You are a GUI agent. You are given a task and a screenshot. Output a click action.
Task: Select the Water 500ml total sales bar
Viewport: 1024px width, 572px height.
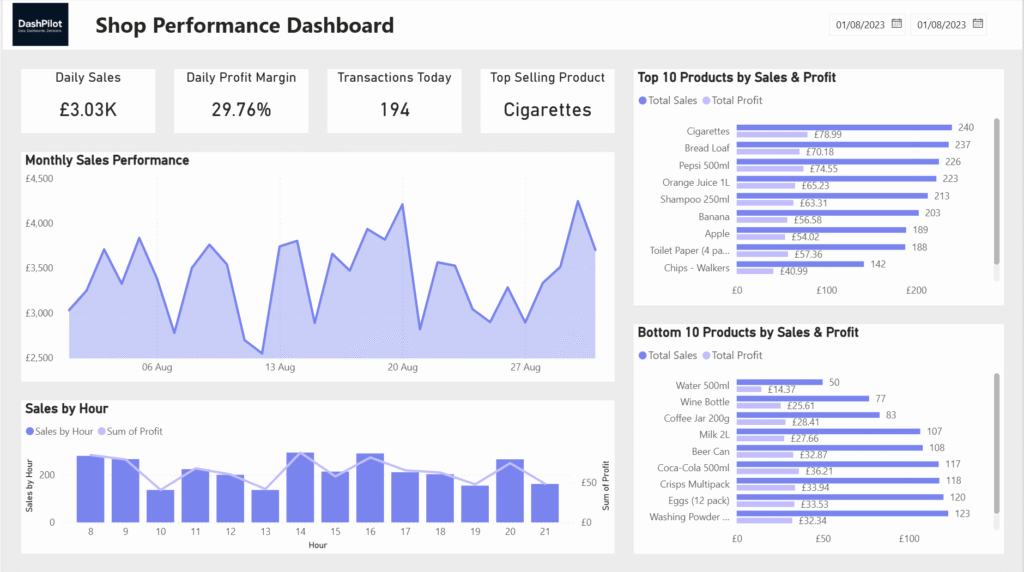(779, 382)
